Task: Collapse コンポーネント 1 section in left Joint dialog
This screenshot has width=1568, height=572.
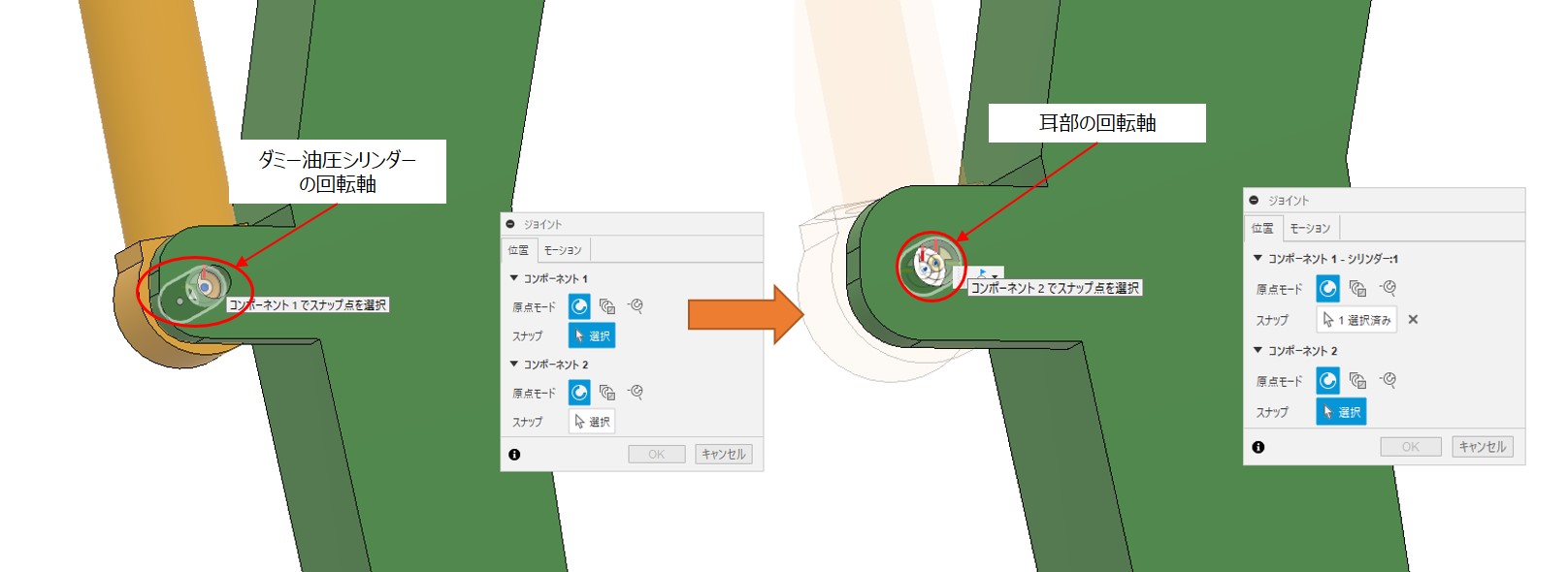Action: [514, 278]
